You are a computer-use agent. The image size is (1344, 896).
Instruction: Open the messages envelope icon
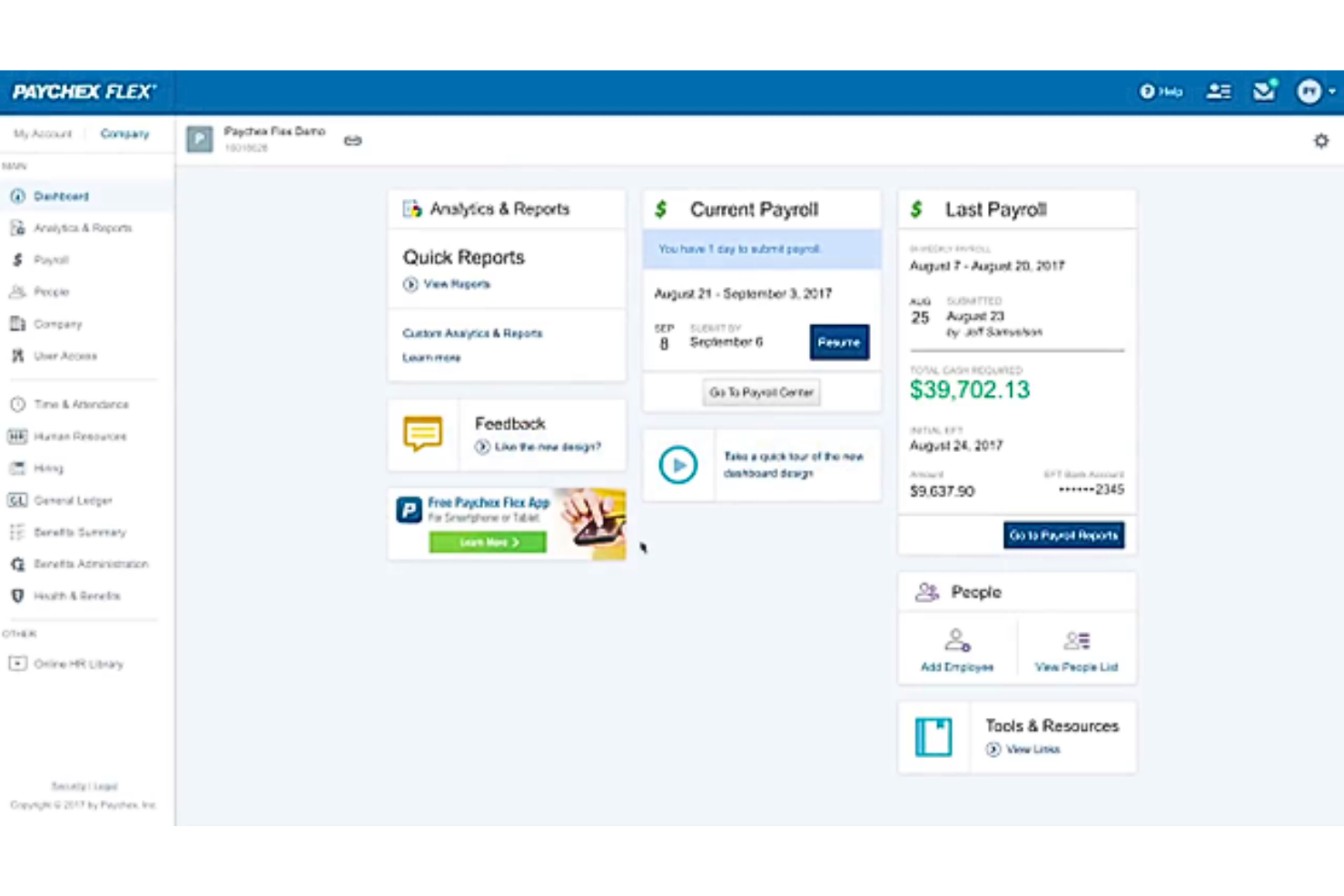click(1264, 91)
